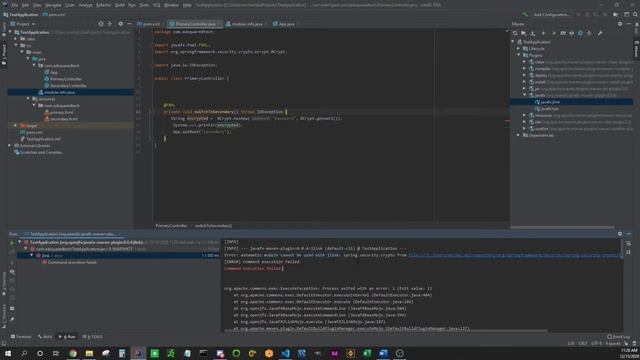Select PrimaryController in Project tree

point(65,79)
